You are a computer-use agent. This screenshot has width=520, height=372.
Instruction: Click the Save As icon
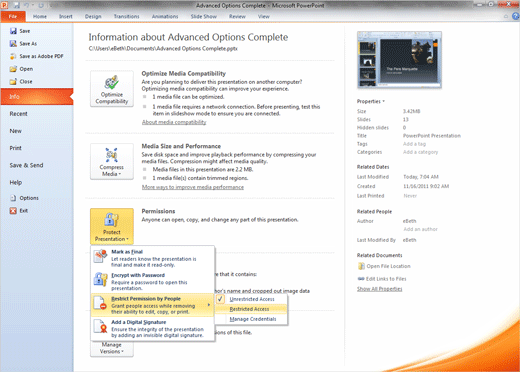tap(13, 44)
